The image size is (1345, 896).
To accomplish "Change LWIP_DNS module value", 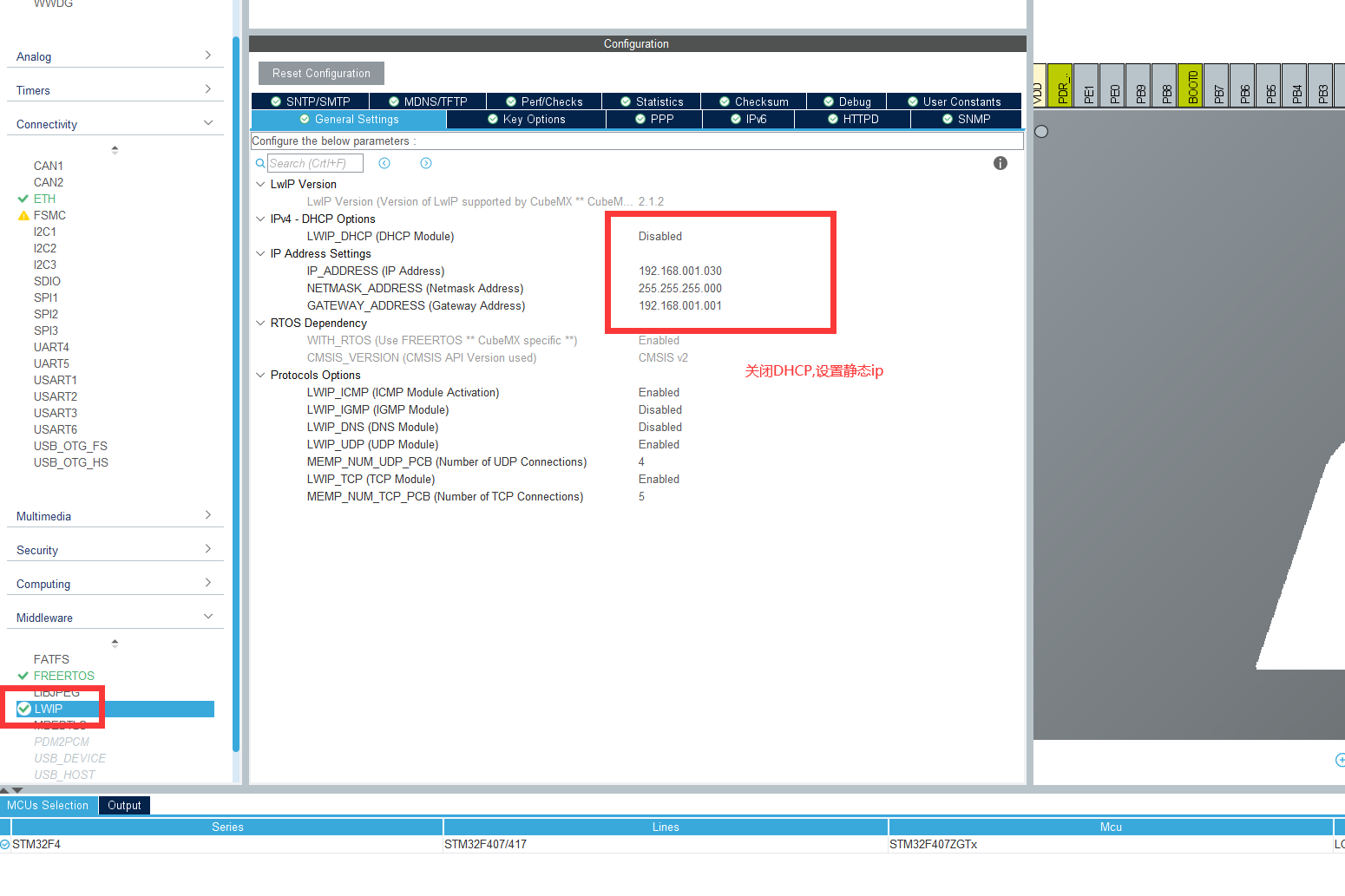I will point(660,427).
